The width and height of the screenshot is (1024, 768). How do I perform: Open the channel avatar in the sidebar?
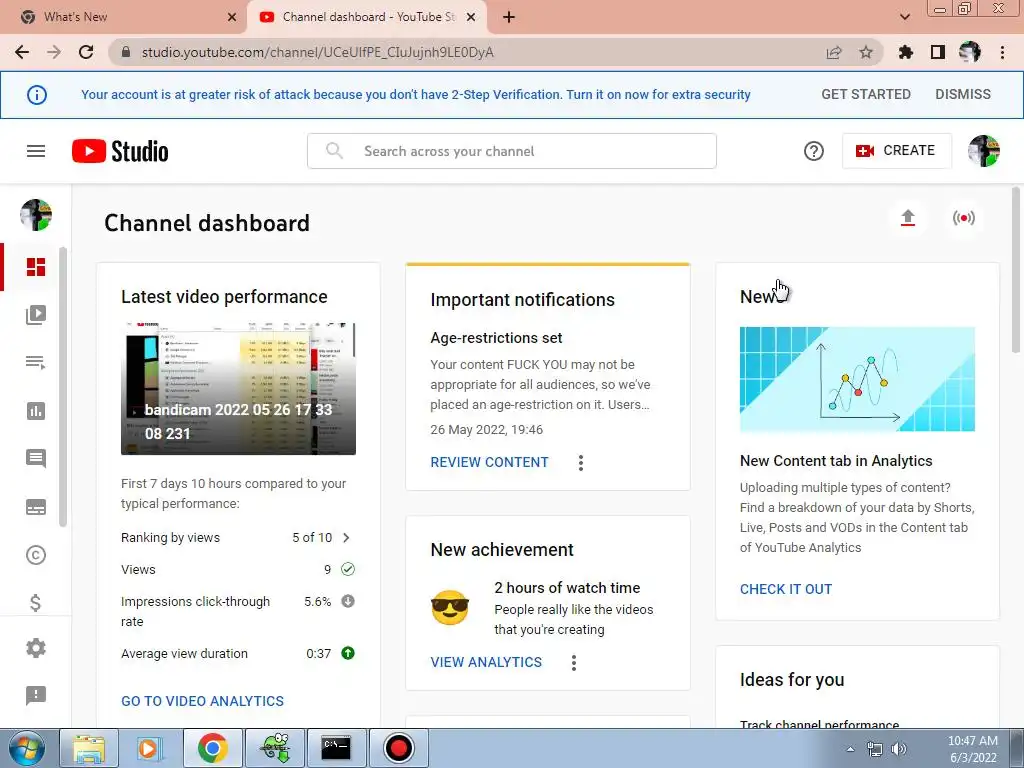point(36,215)
